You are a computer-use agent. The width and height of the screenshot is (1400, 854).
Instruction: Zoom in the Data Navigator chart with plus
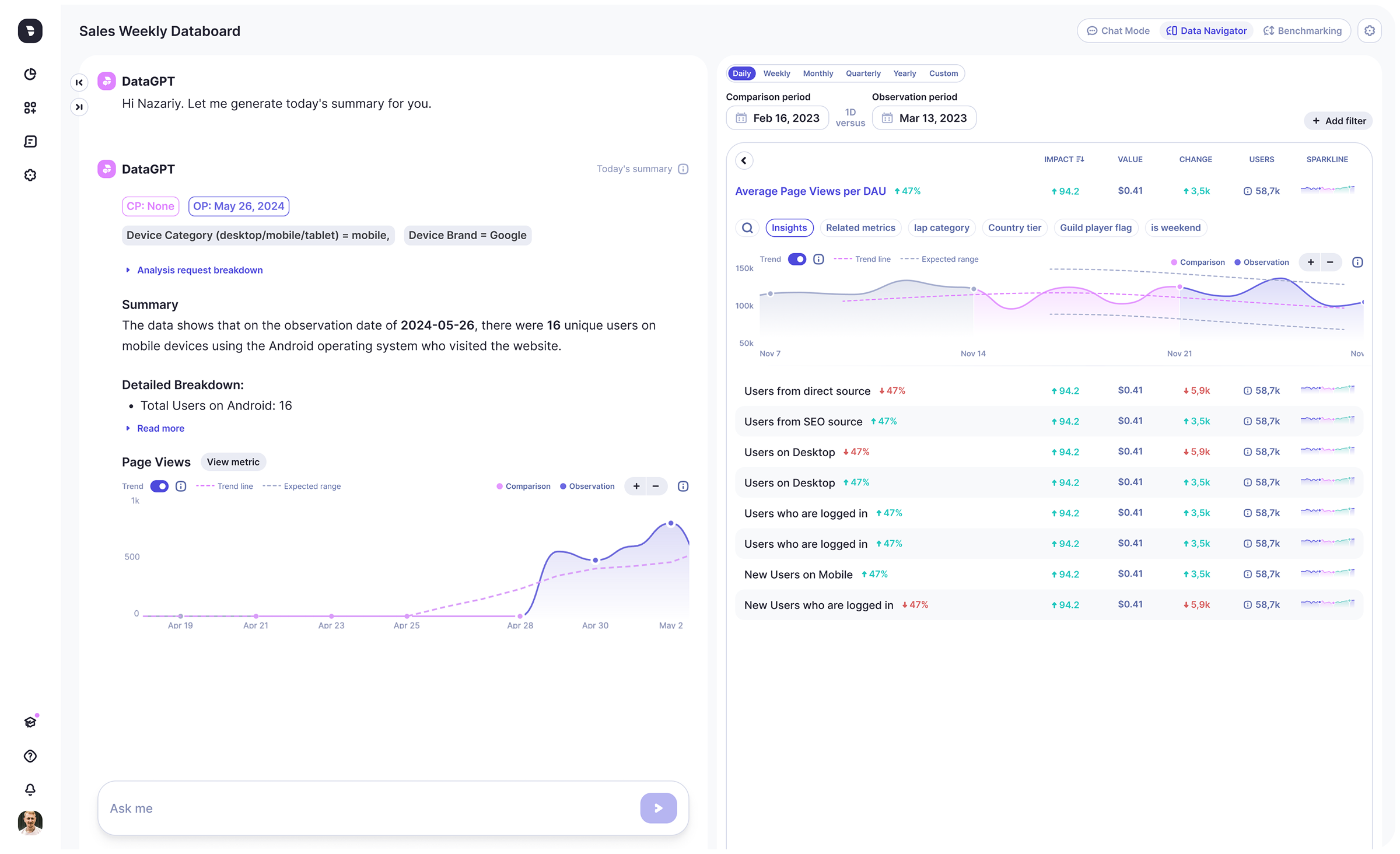click(x=1311, y=262)
